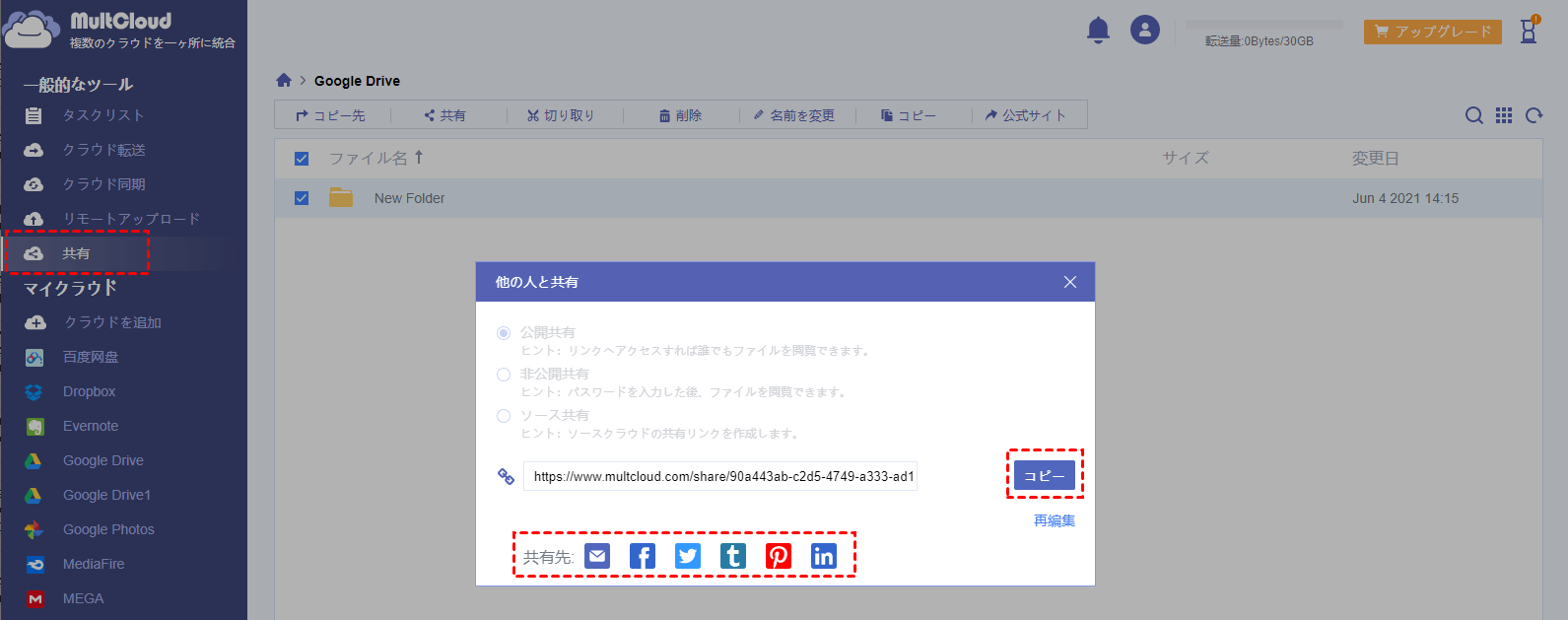Share via email icon

click(597, 556)
